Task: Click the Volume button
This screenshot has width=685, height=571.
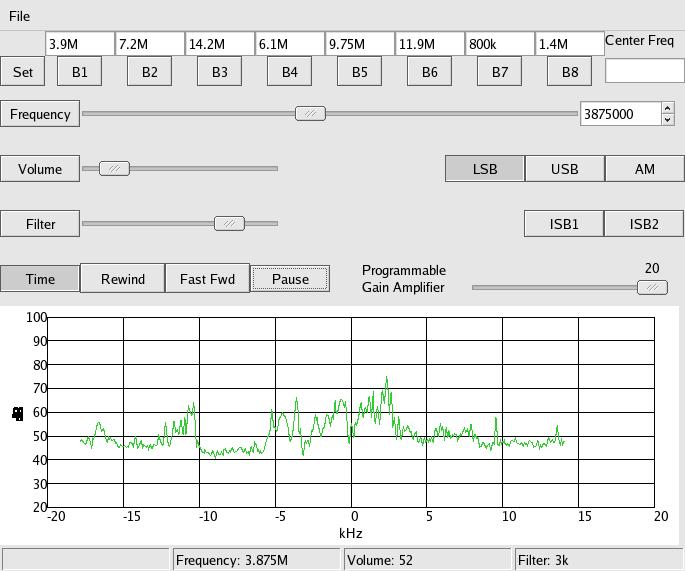Action: pyautogui.click(x=40, y=169)
